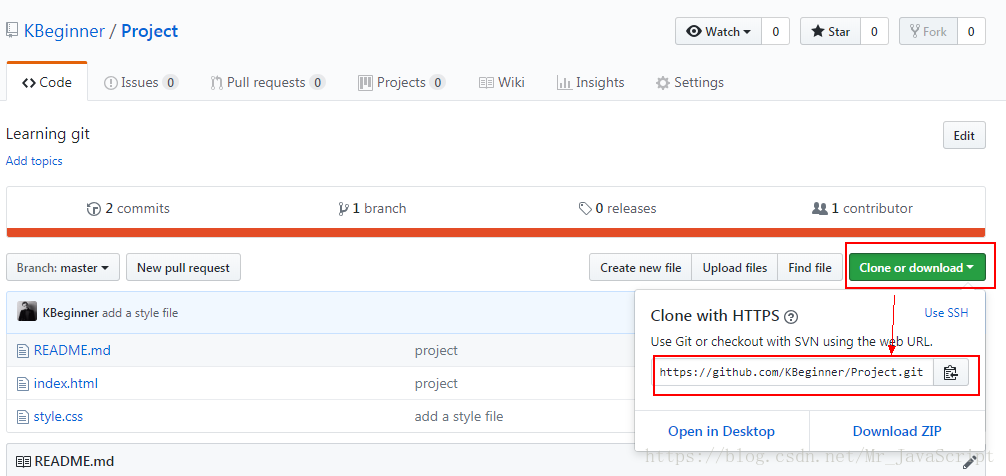Select the HTTPS clone URL field

794,372
